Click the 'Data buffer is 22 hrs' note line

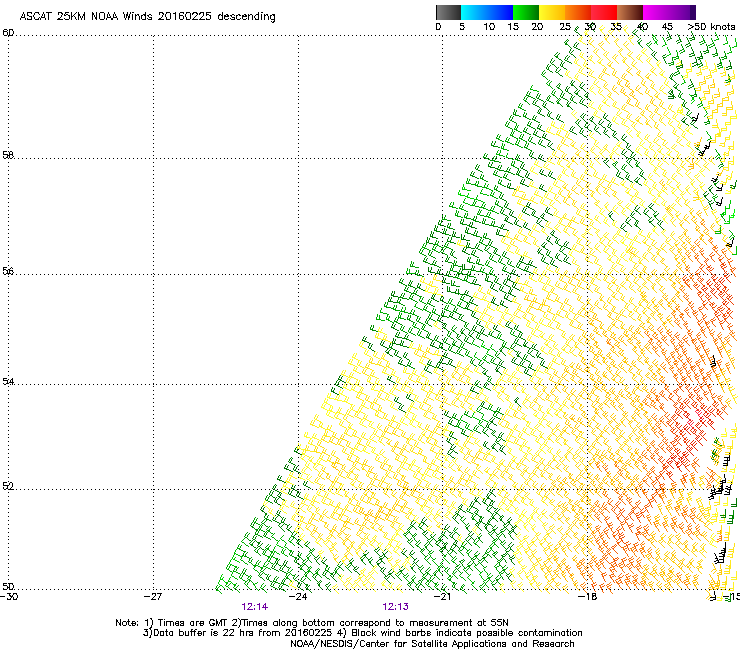[x=362, y=633]
